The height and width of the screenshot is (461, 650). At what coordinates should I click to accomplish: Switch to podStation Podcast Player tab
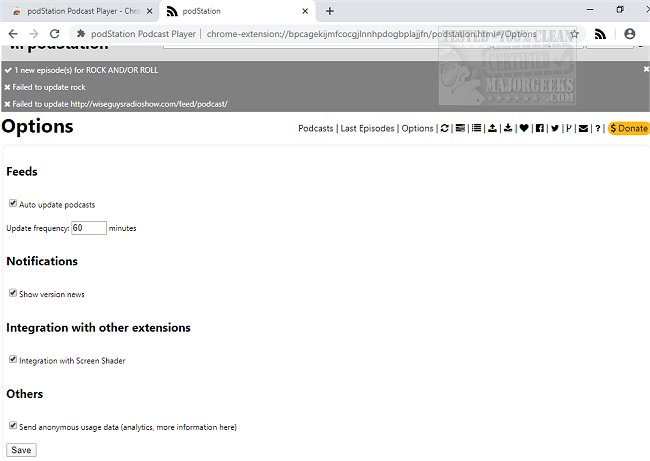[79, 11]
